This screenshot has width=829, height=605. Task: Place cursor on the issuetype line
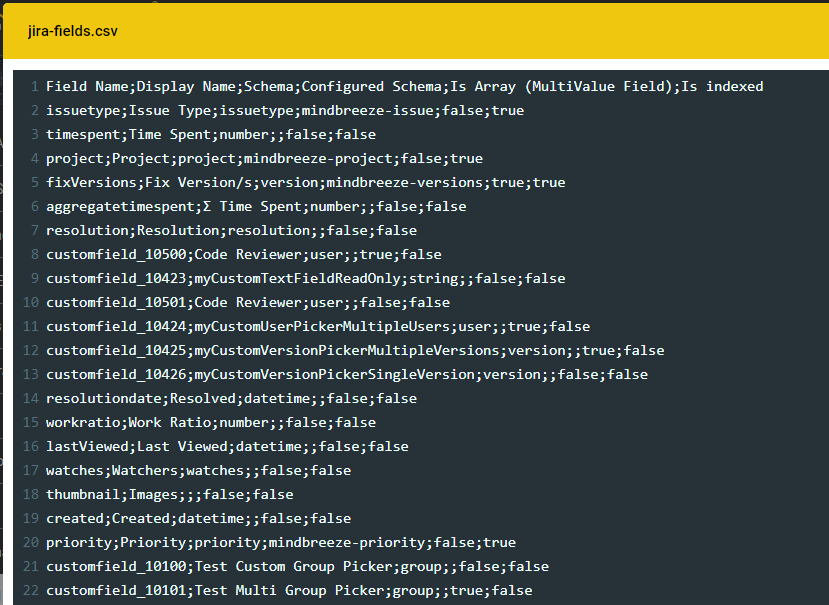click(x=284, y=111)
